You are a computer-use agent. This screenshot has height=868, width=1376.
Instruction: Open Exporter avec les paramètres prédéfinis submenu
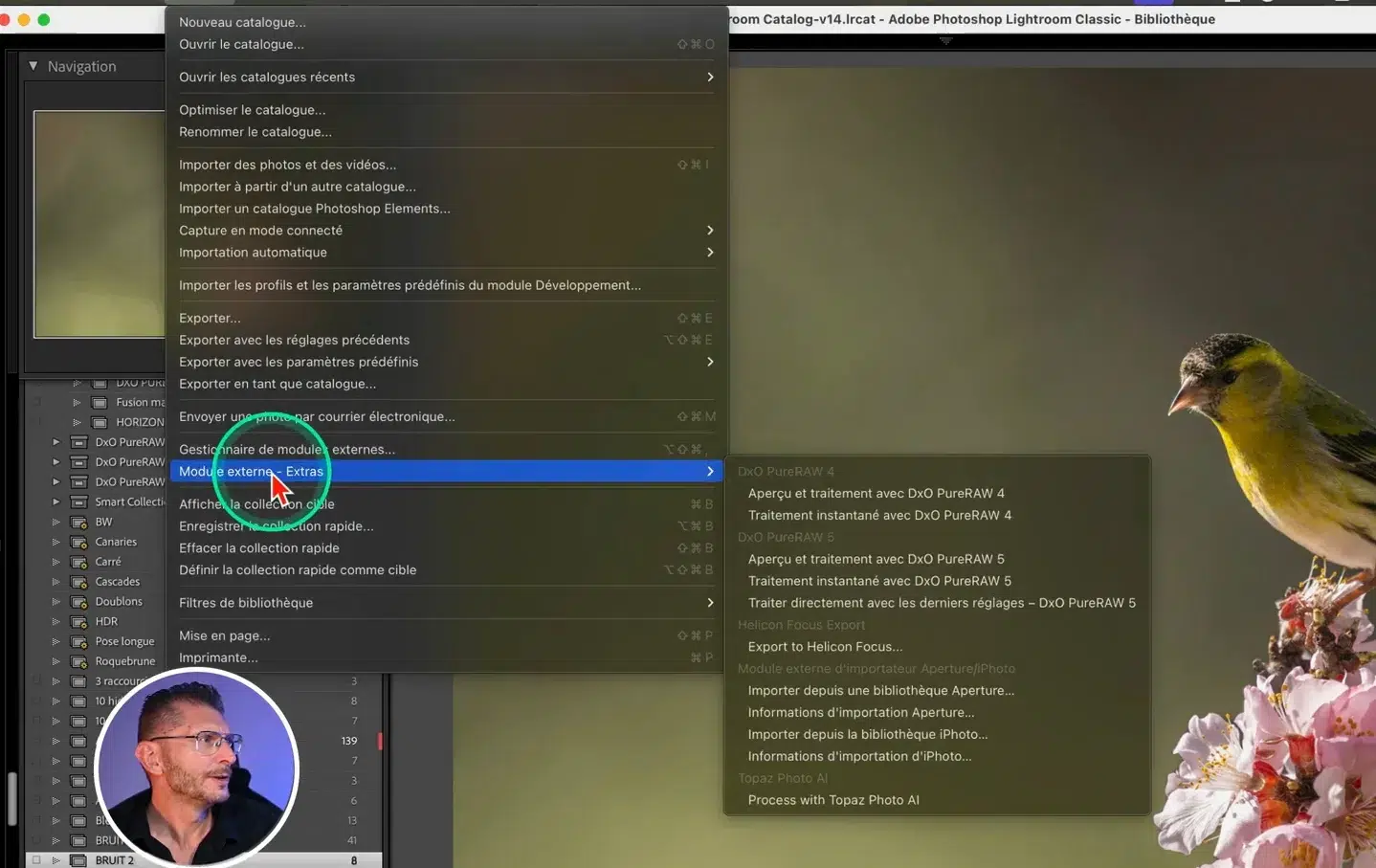pyautogui.click(x=446, y=362)
